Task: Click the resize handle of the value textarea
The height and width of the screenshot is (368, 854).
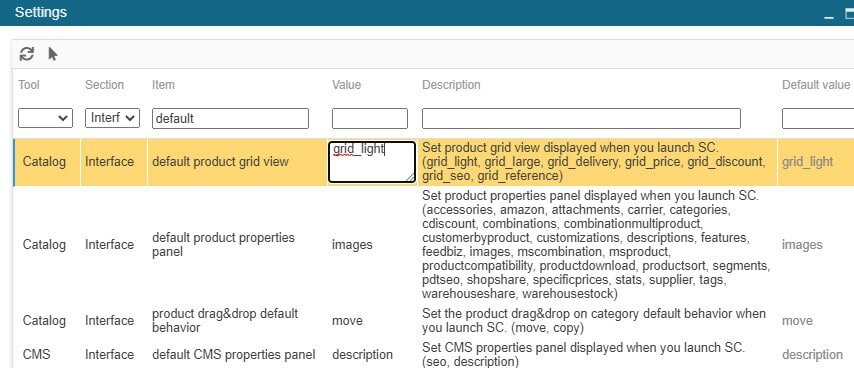Action: (x=410, y=177)
